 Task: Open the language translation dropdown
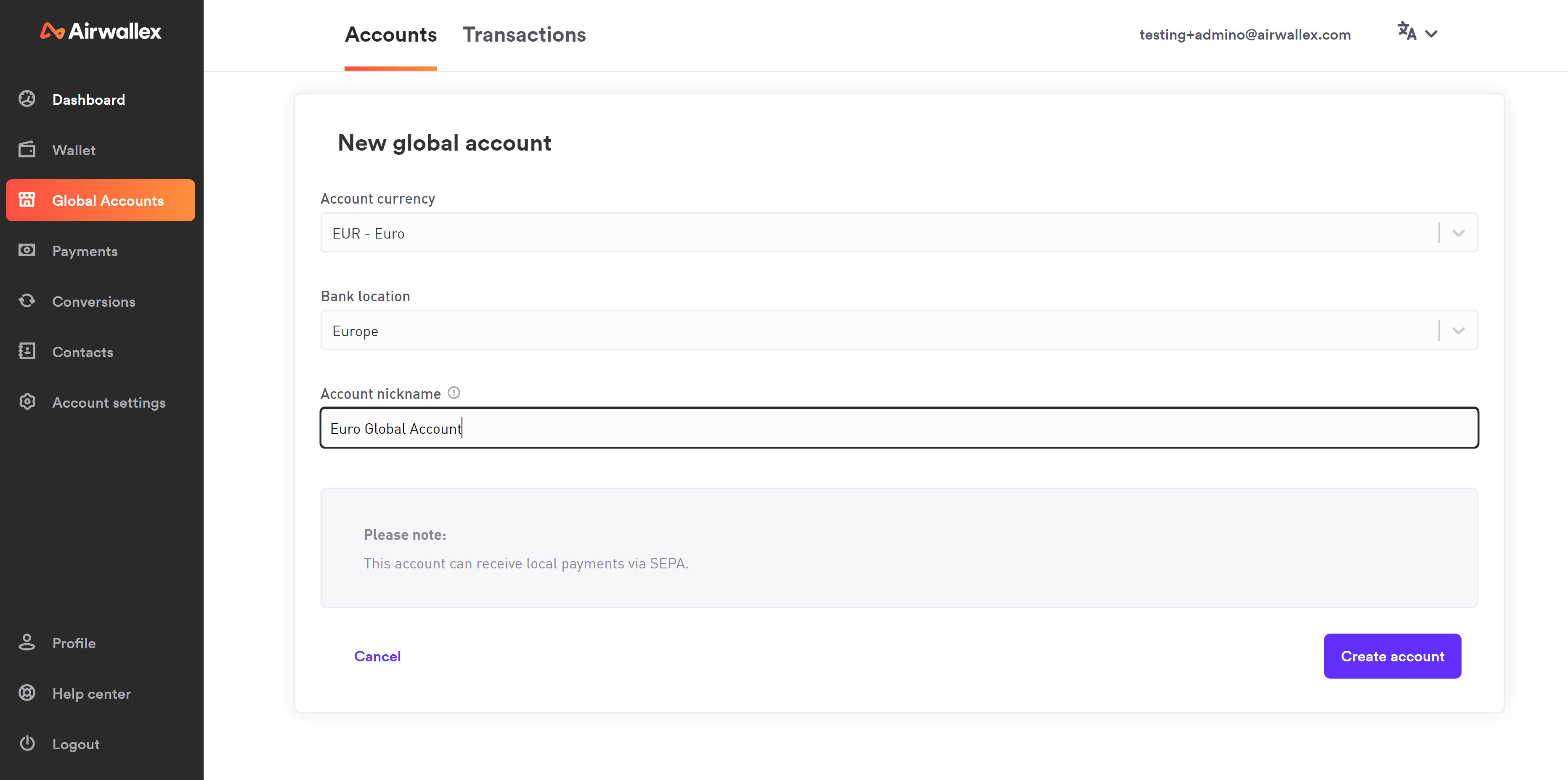[x=1417, y=33]
